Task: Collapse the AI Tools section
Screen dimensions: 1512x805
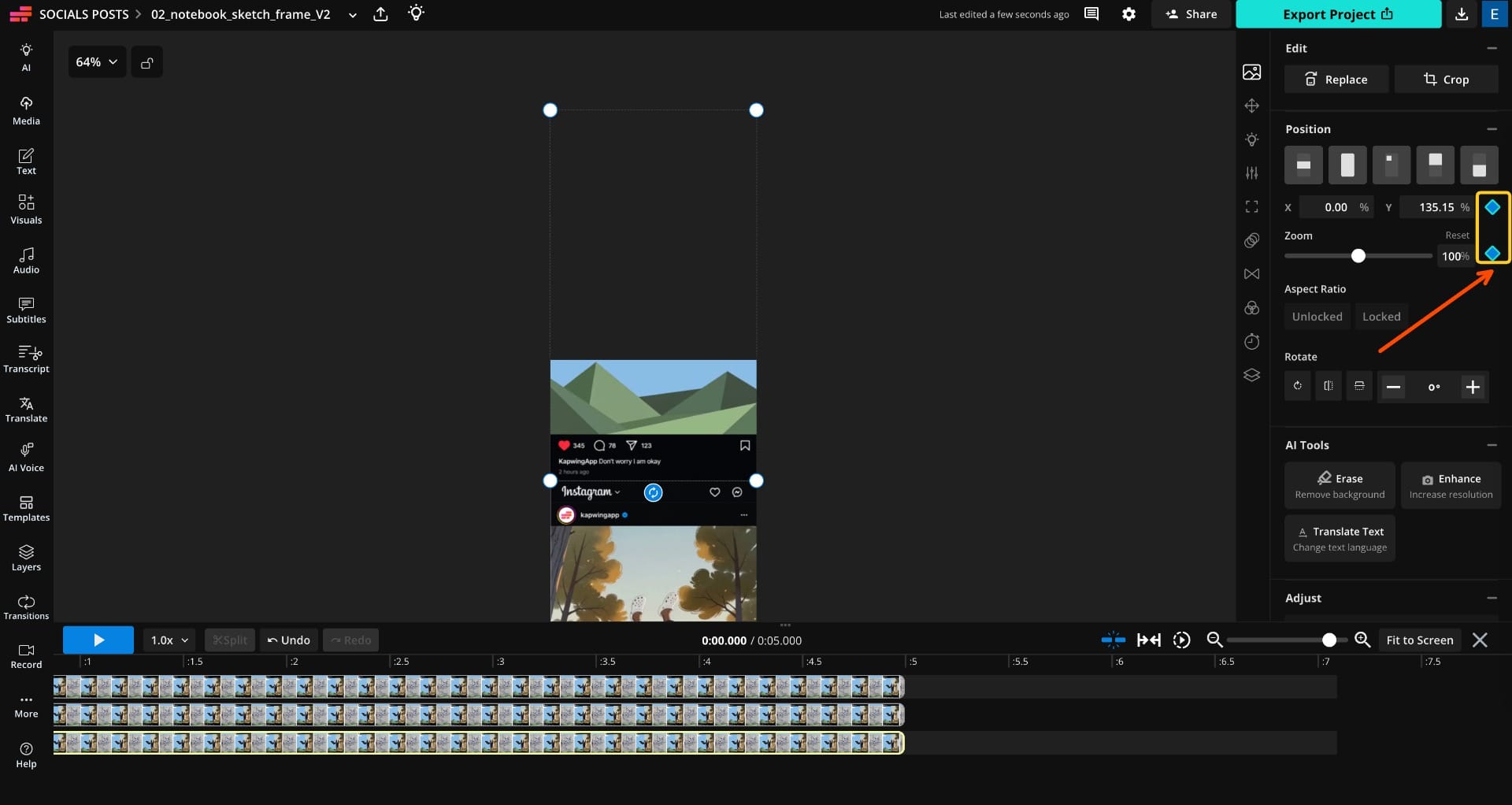Action: (1492, 445)
